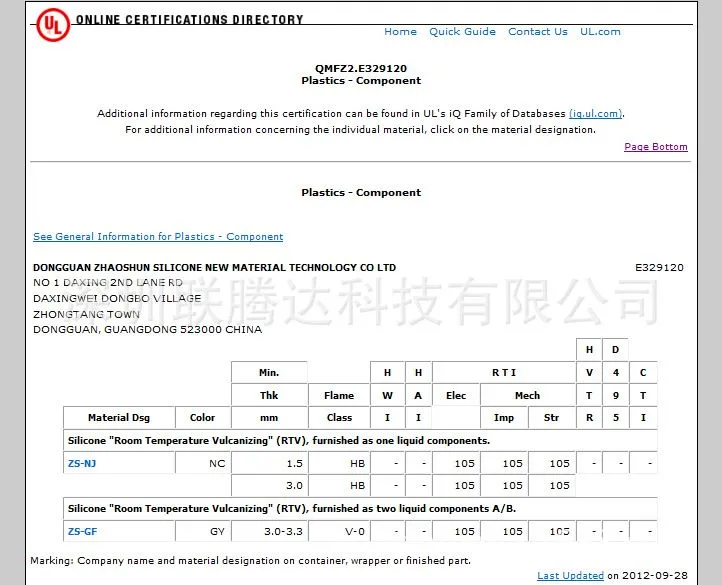Click the Material Dsg column header
722x585 pixels.
coord(119,418)
